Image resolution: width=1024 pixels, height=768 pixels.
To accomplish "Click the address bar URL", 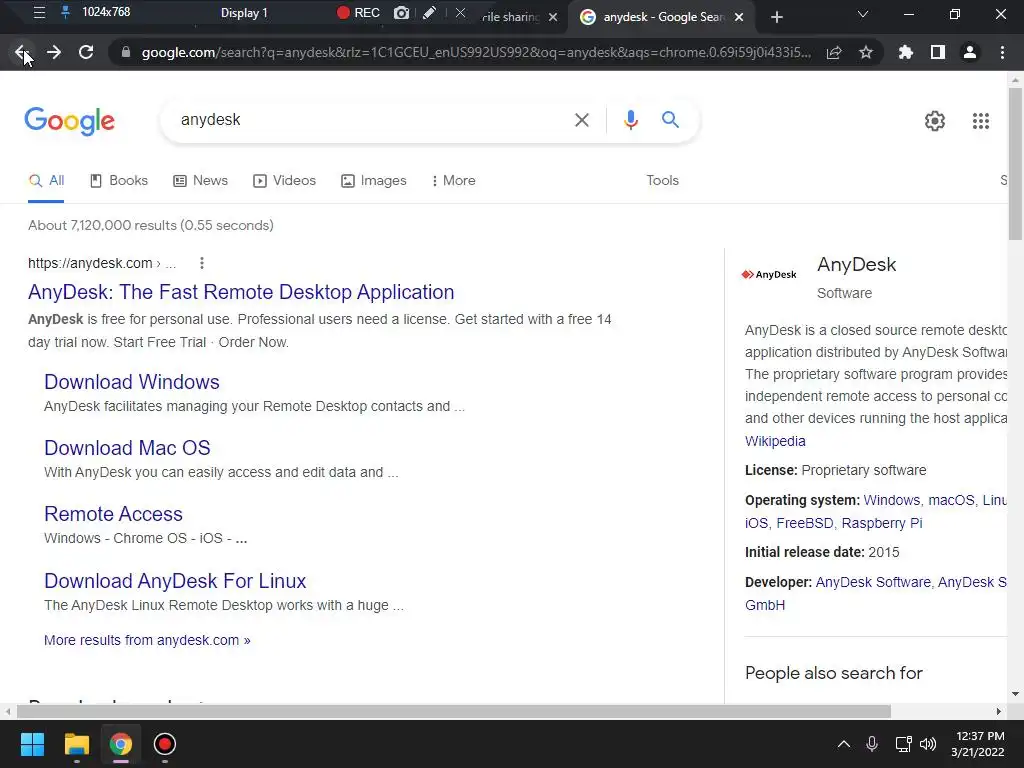I will click(x=476, y=52).
